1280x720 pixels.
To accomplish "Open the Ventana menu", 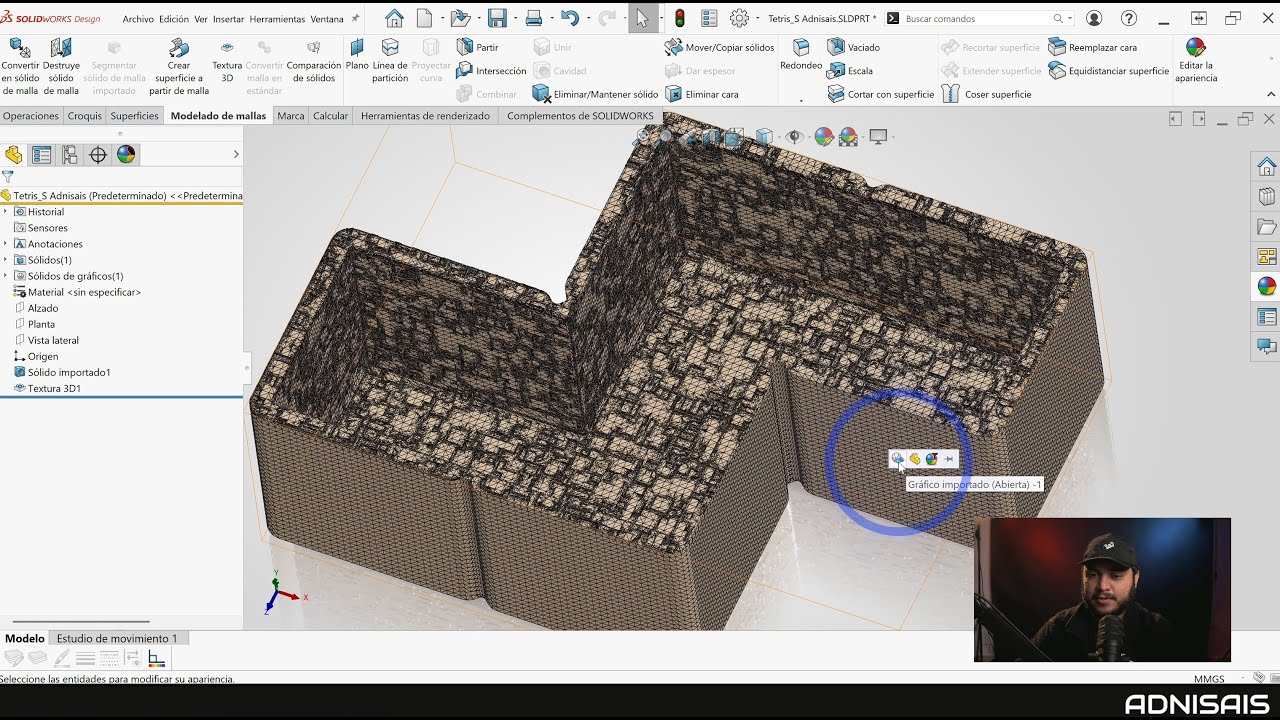I will coord(327,19).
